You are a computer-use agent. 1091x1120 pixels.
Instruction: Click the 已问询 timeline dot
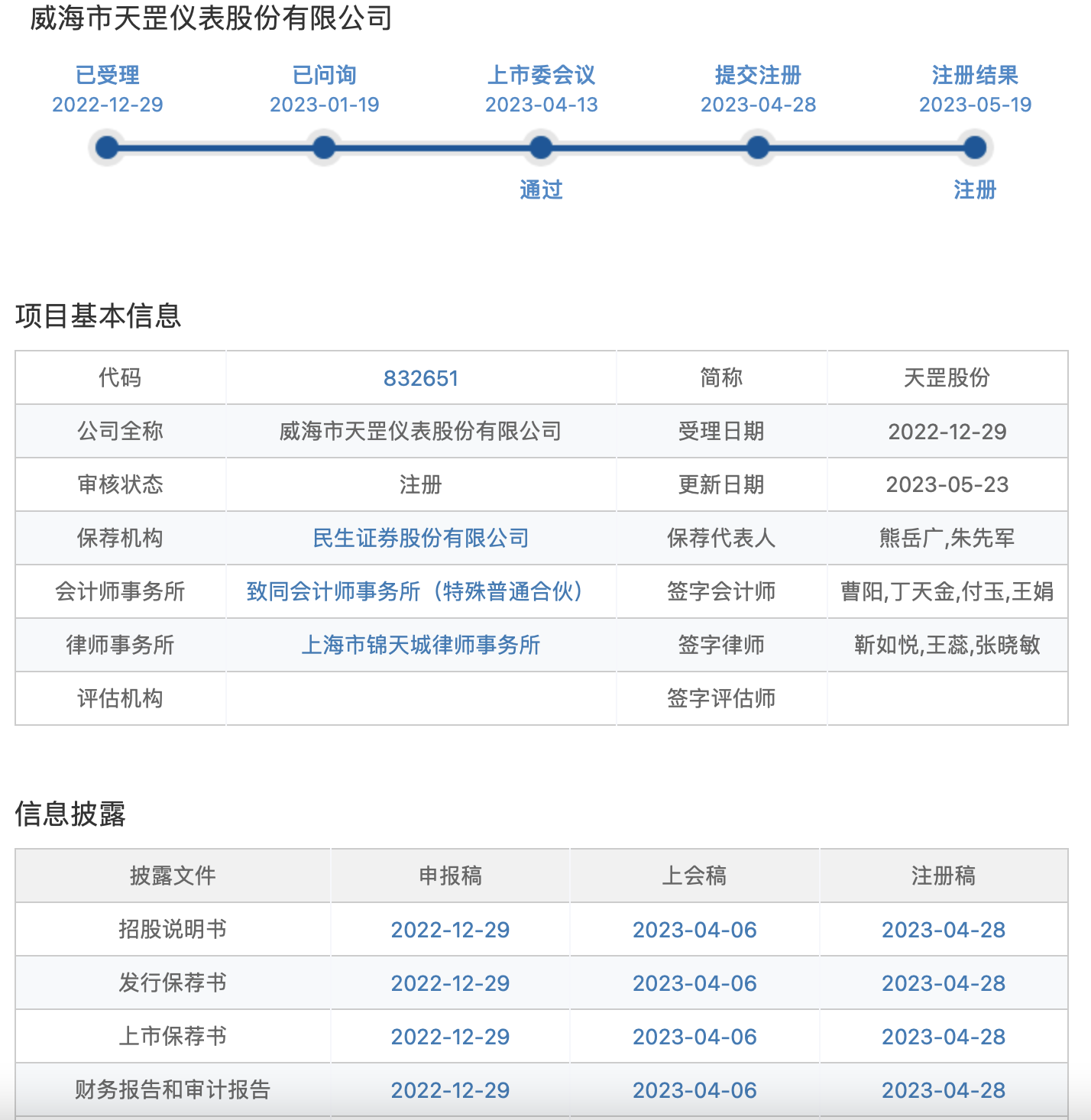tap(324, 147)
